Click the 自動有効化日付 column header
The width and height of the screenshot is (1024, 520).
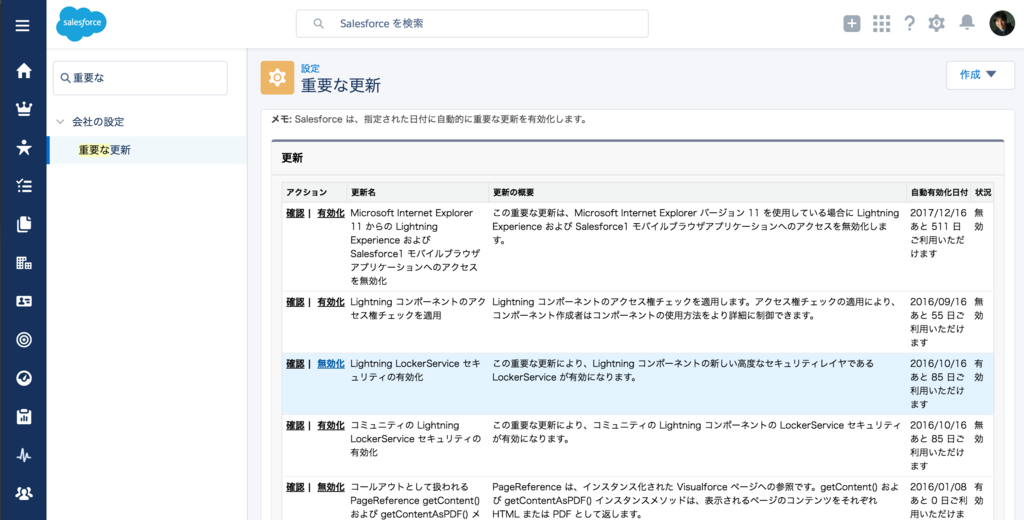[938, 193]
